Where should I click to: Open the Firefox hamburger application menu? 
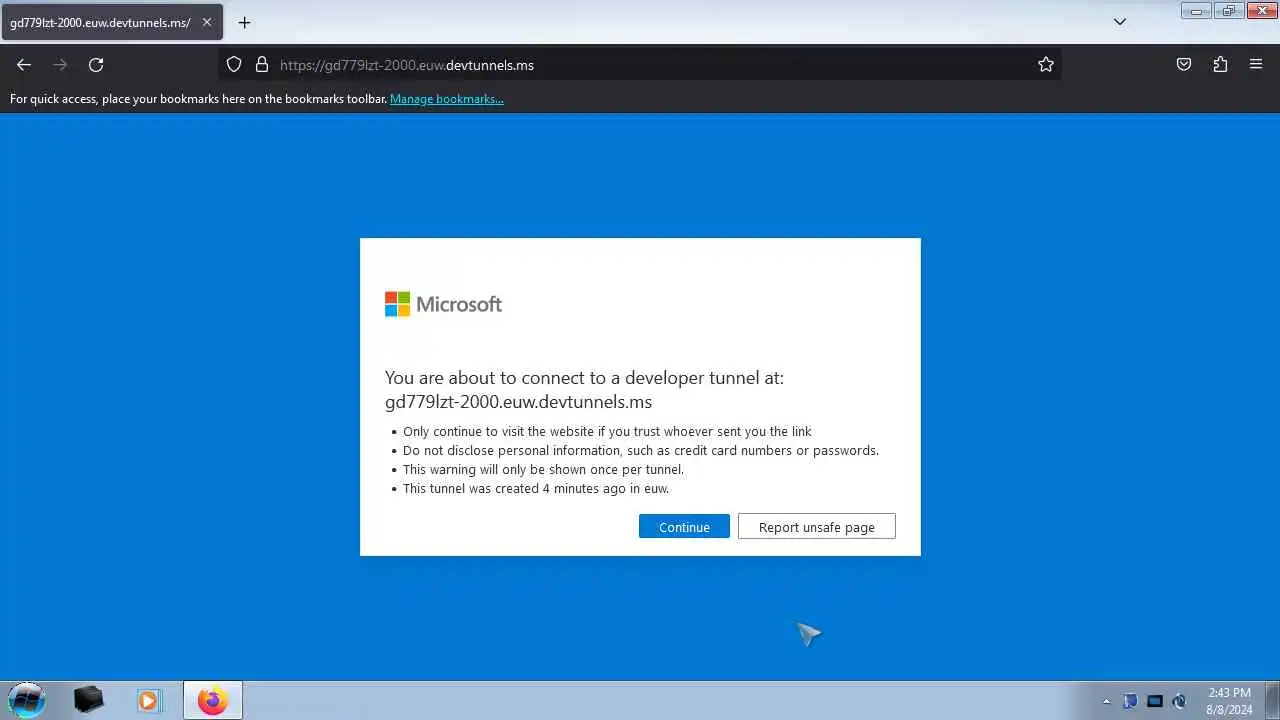point(1256,65)
